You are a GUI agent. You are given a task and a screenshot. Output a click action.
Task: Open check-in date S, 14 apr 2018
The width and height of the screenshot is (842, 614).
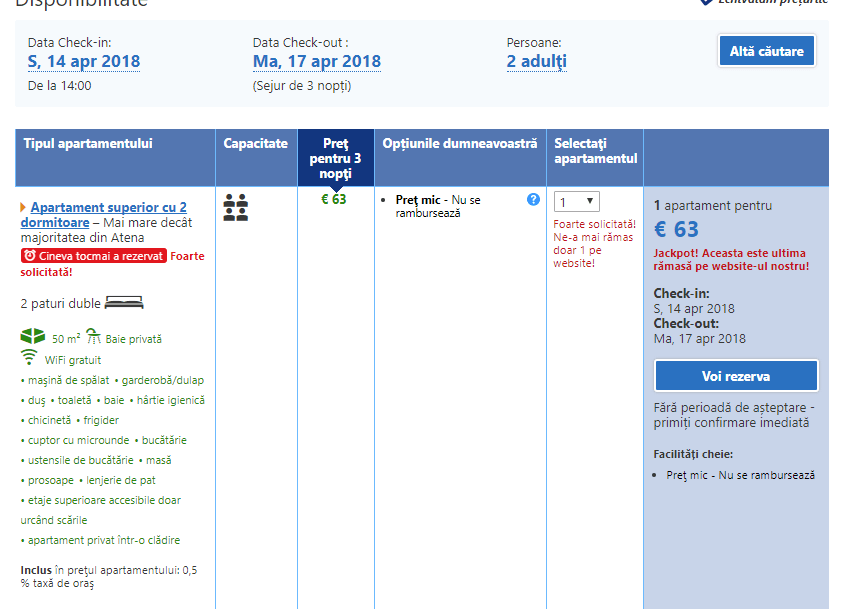click(x=84, y=62)
